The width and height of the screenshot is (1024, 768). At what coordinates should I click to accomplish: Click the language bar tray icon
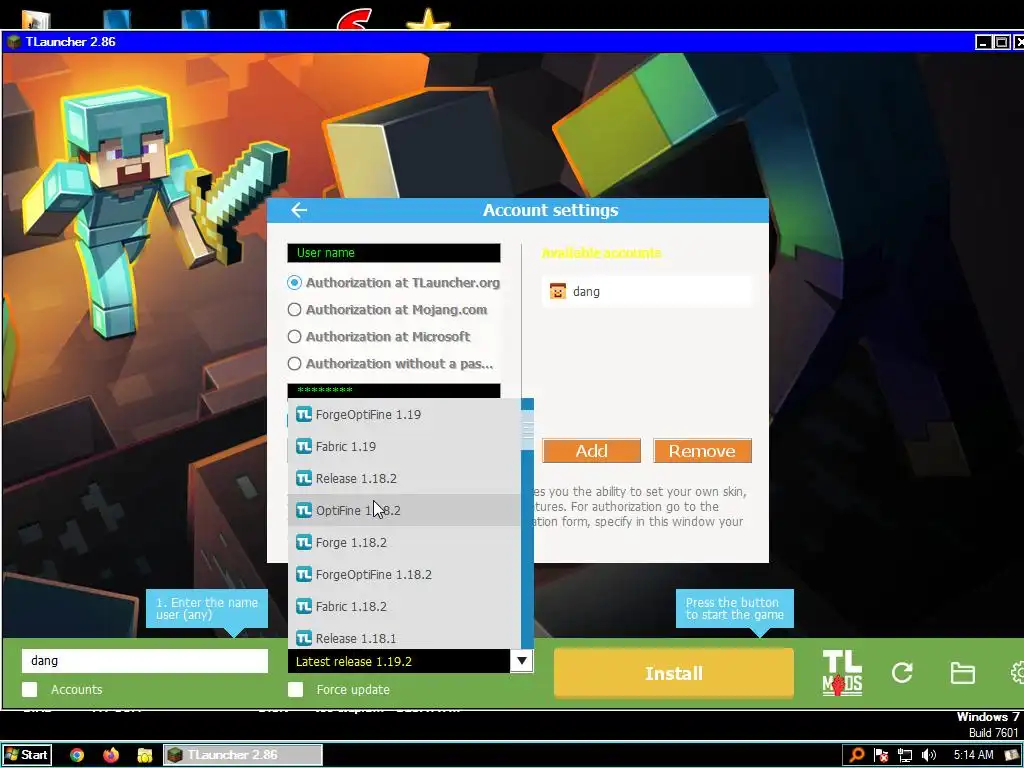[1011, 755]
